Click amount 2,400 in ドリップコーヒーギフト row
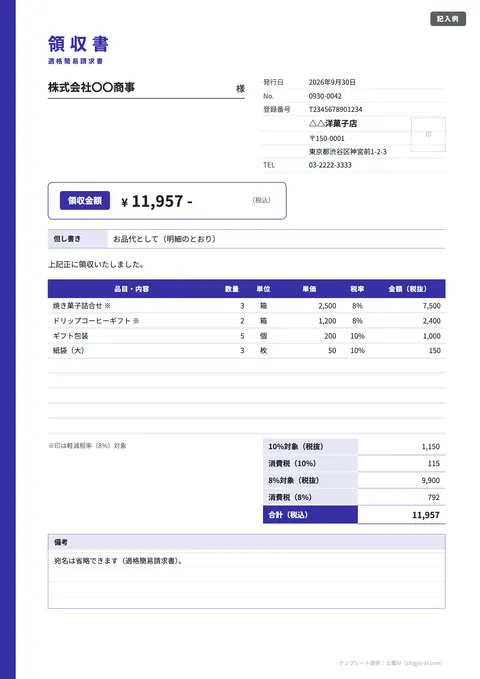480x679 pixels. click(431, 321)
